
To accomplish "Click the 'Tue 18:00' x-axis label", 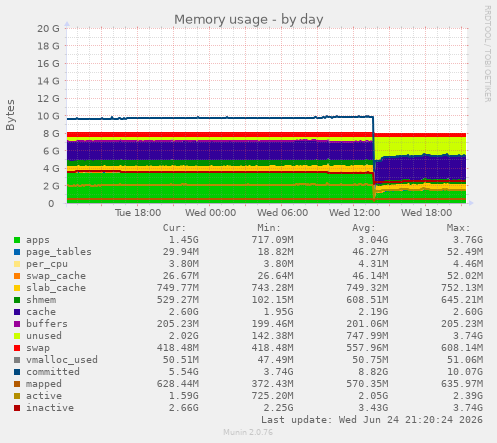I will [138, 213].
